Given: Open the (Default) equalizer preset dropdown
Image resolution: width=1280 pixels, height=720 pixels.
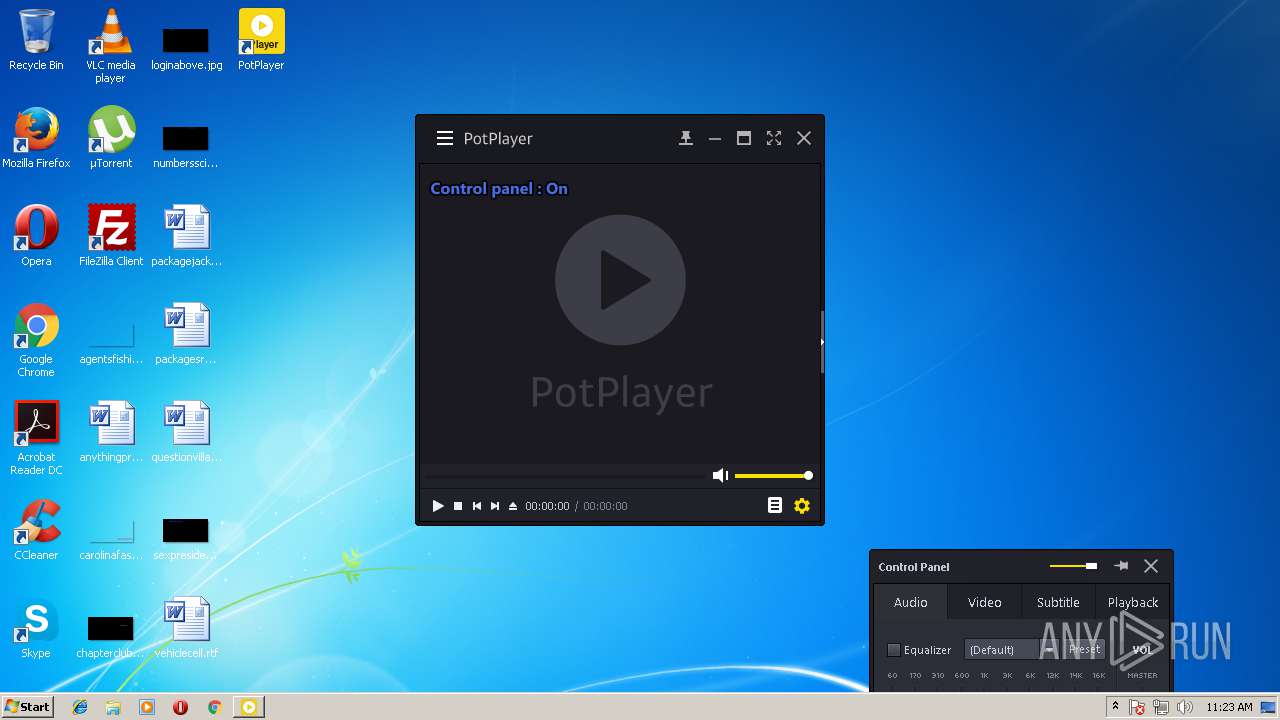Looking at the screenshot, I should [x=1010, y=650].
